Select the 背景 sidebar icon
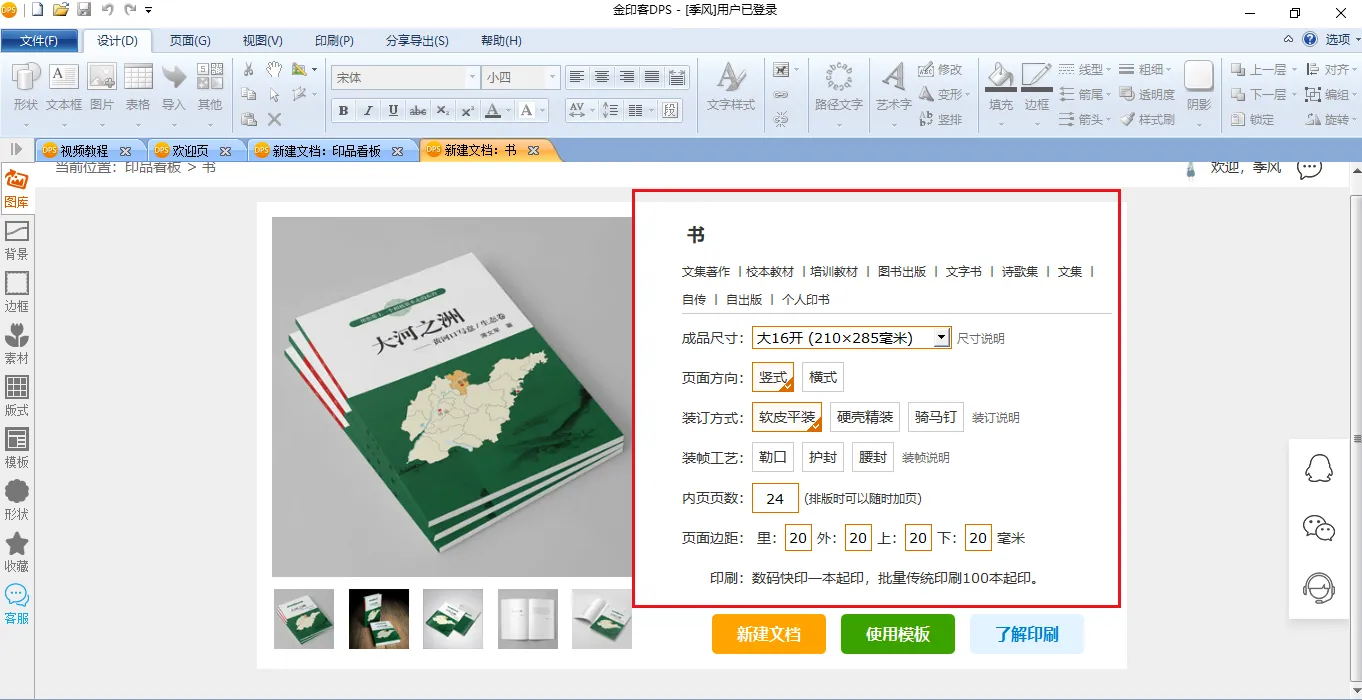The height and width of the screenshot is (700, 1362). (16, 241)
